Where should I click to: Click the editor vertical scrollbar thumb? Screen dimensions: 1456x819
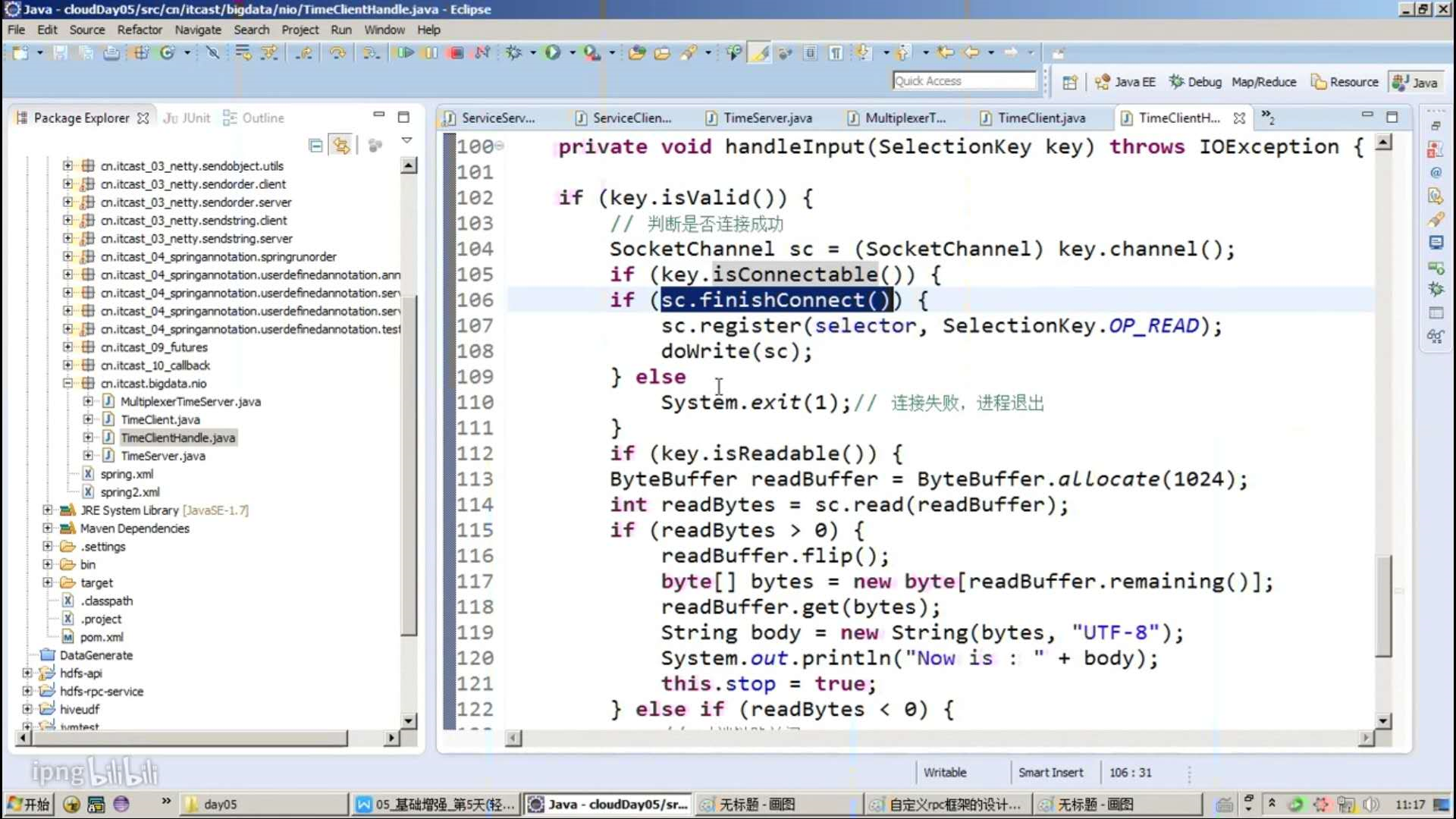1384,607
